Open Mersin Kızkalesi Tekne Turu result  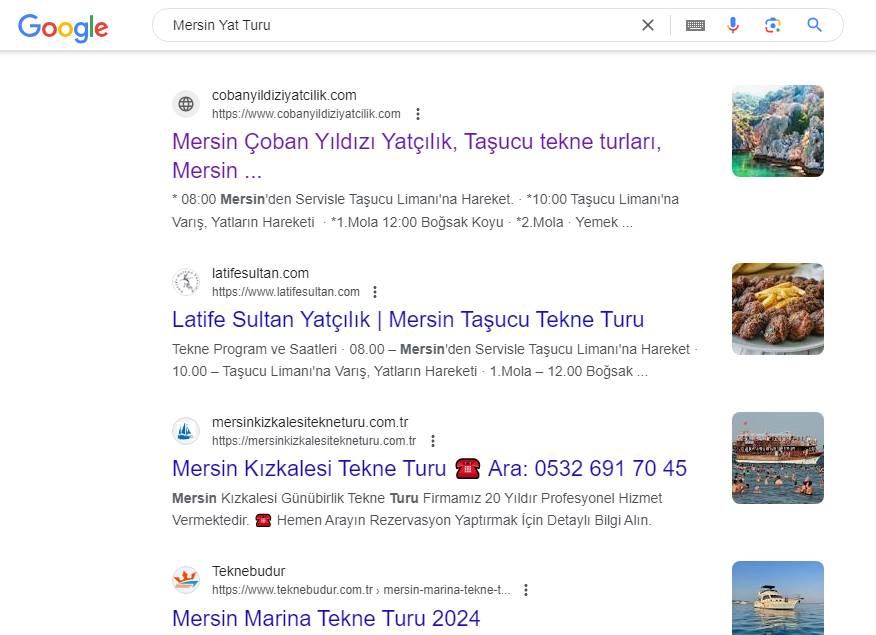tap(309, 468)
